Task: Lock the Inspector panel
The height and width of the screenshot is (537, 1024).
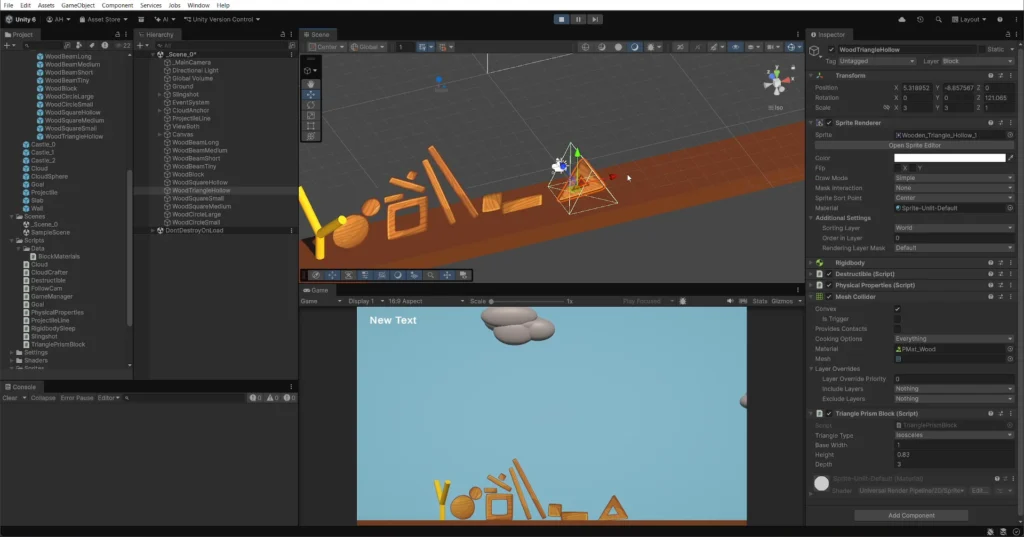Action: click(x=1008, y=35)
